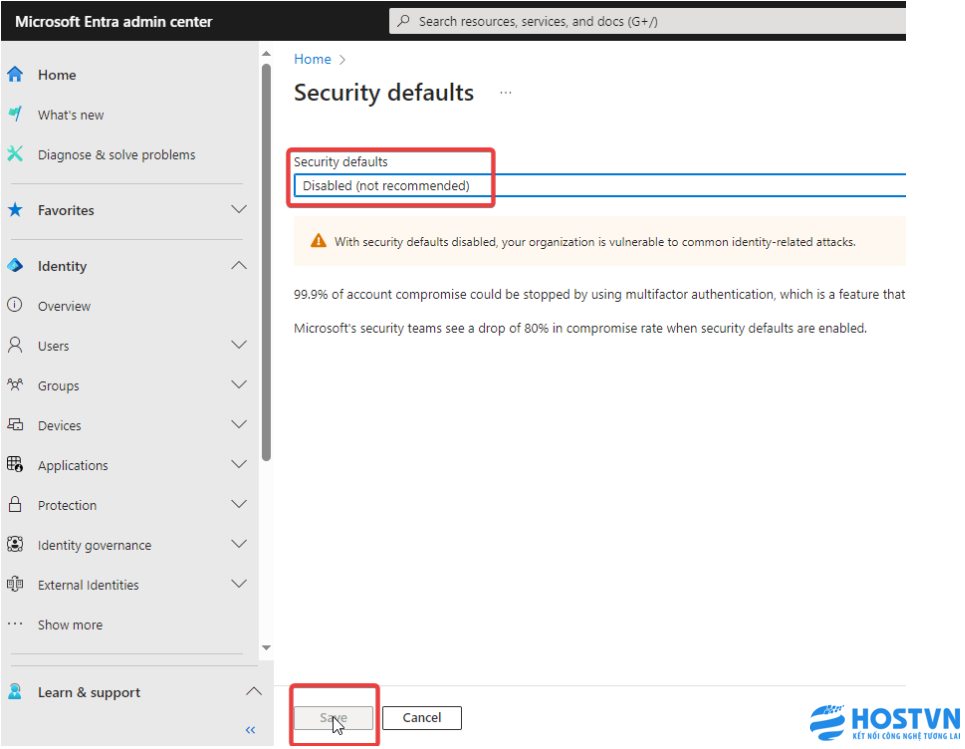Open the more options ellipsis beside the title
The width and height of the screenshot is (965, 749).
[506, 92]
